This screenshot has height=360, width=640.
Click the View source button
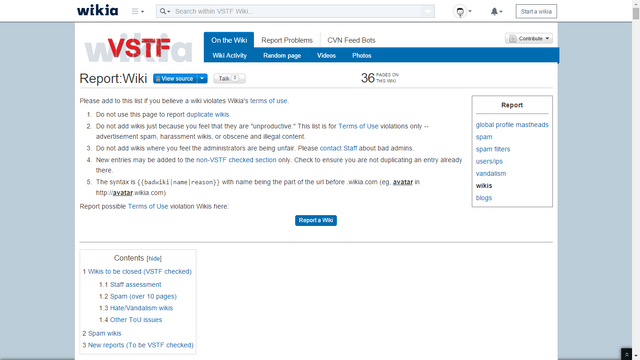pos(175,78)
